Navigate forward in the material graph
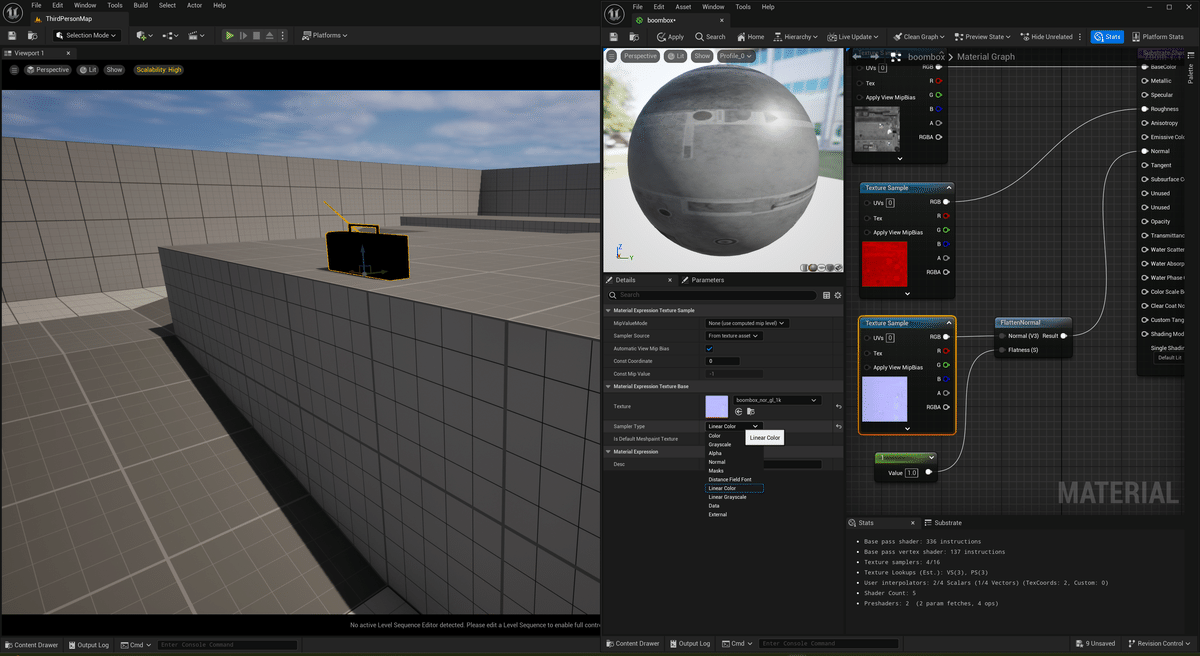 coord(875,57)
